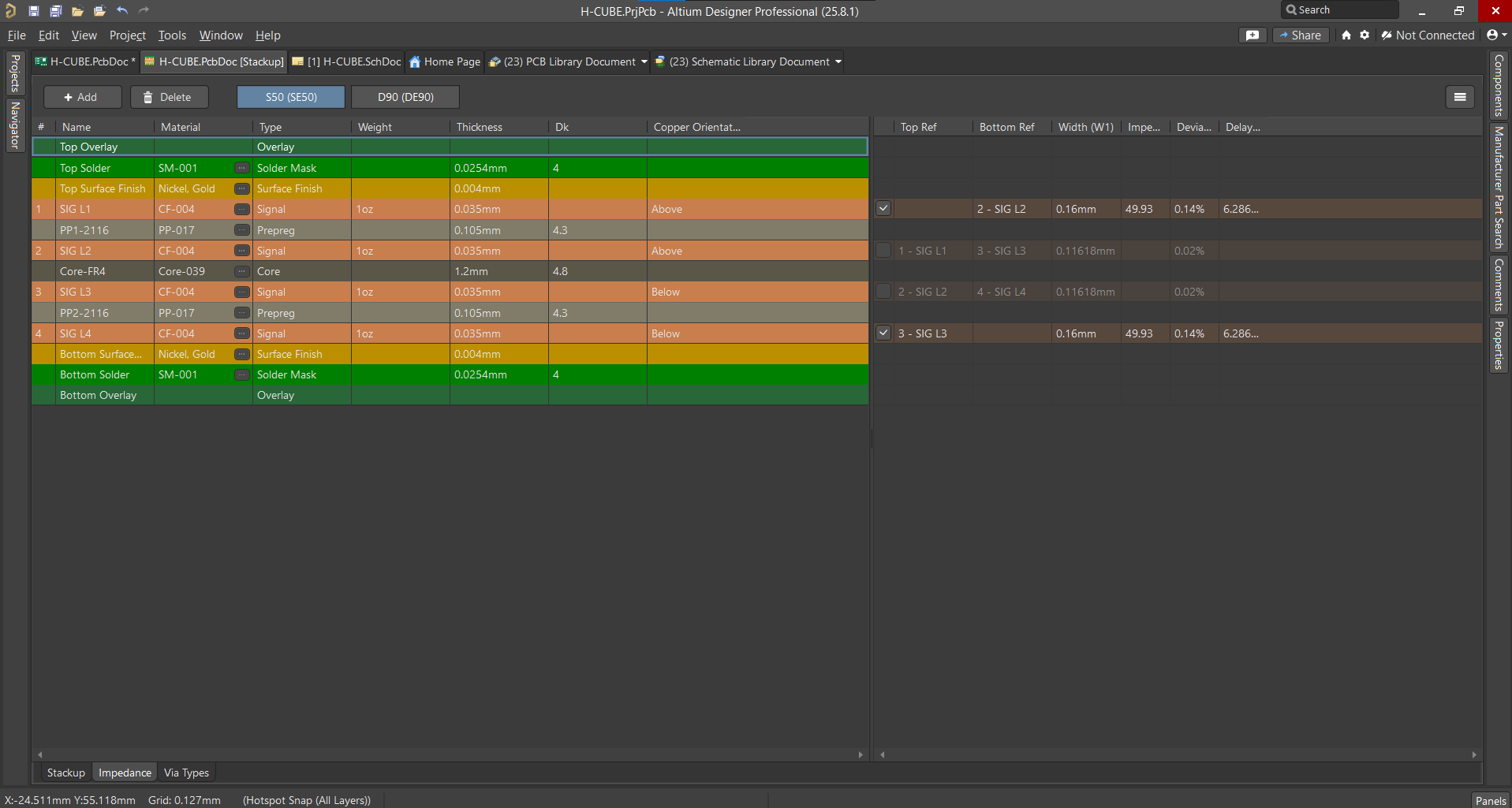Open Manufacturer Part Search panel

(x=1498, y=187)
